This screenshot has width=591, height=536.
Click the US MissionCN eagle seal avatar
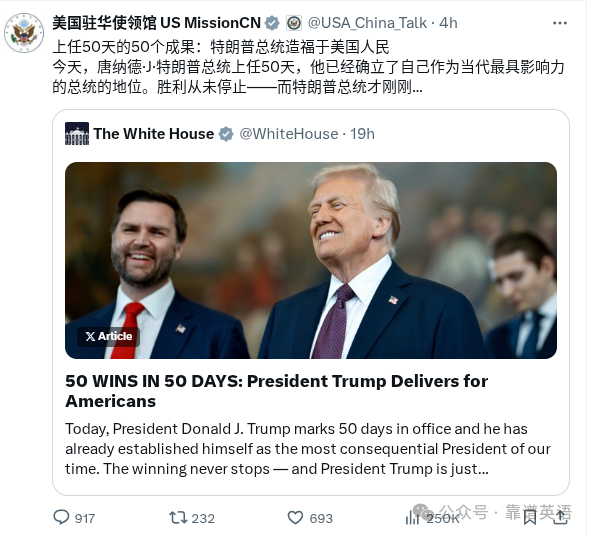click(24, 33)
